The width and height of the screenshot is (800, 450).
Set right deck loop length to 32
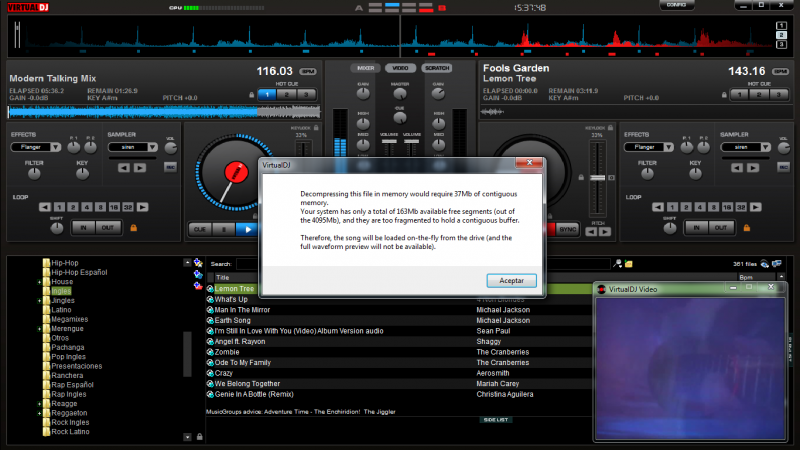(741, 207)
